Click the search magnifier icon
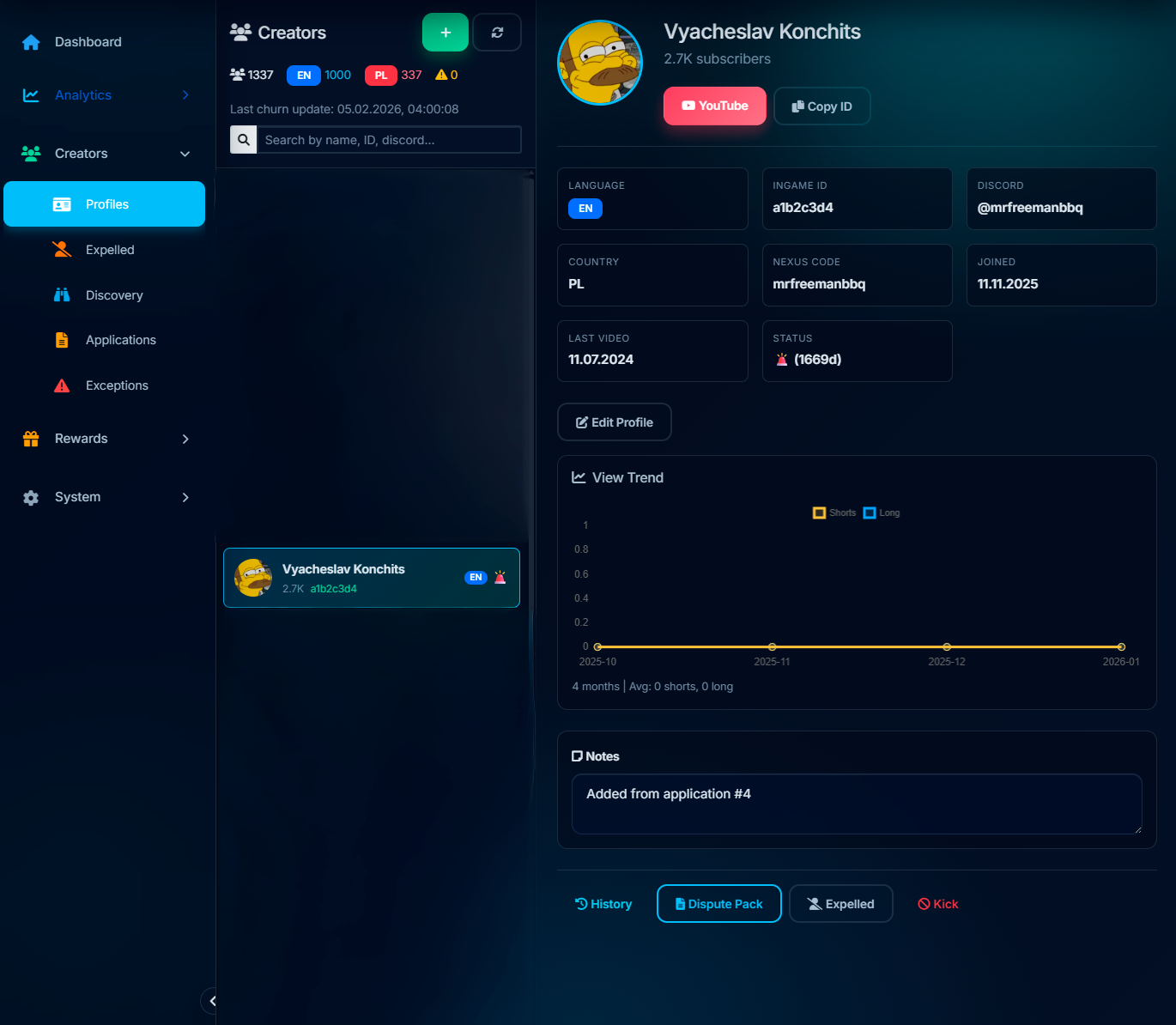The width and height of the screenshot is (1176, 1025). click(x=244, y=140)
